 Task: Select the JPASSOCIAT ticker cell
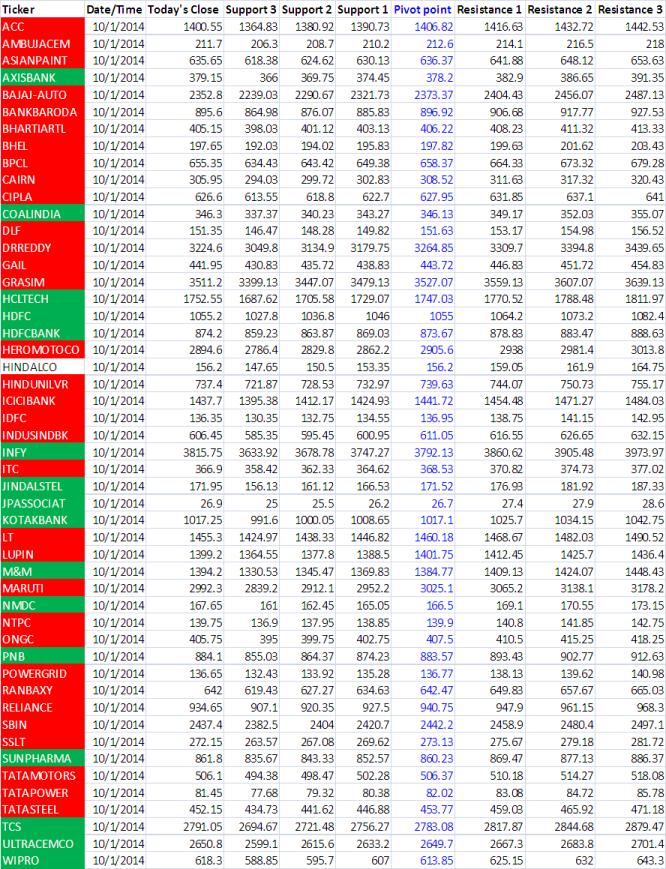click(x=43, y=503)
